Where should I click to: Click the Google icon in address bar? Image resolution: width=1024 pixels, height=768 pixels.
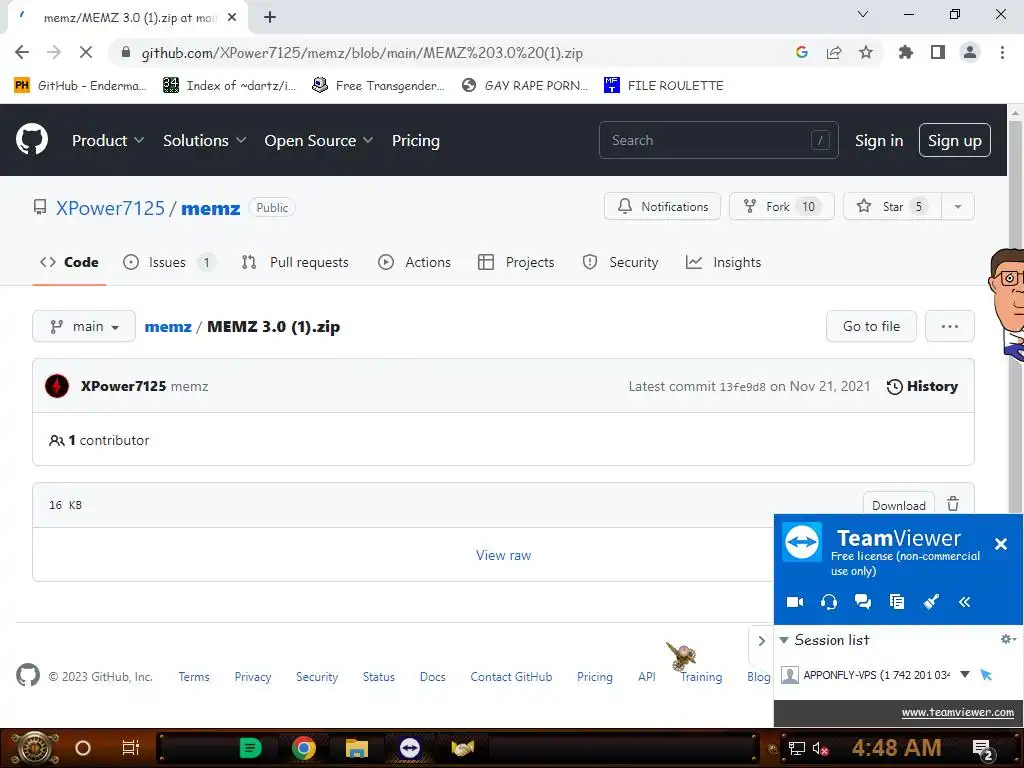[x=802, y=52]
